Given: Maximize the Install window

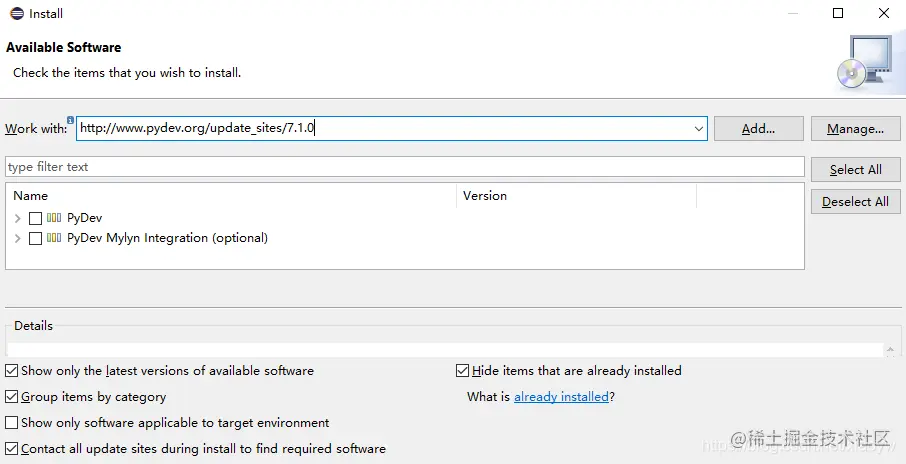Looking at the screenshot, I should (x=838, y=13).
